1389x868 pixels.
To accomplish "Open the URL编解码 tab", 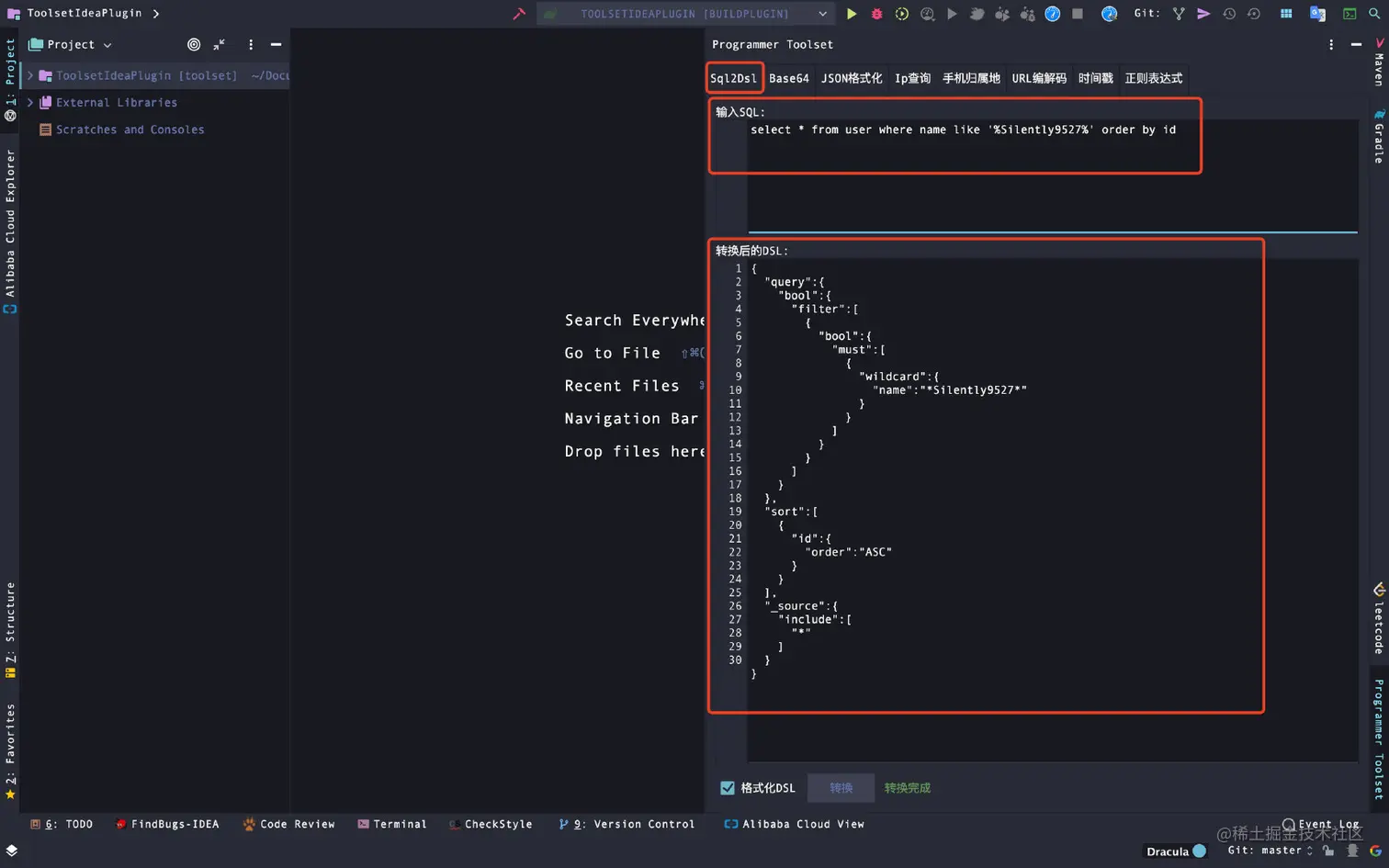I will [1039, 78].
